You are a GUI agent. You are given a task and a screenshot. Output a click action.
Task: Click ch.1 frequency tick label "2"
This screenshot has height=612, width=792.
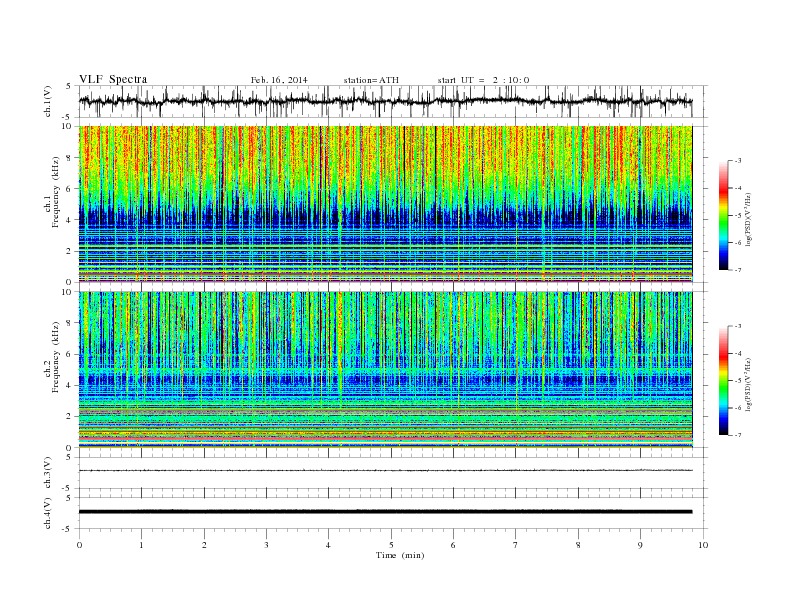69,251
